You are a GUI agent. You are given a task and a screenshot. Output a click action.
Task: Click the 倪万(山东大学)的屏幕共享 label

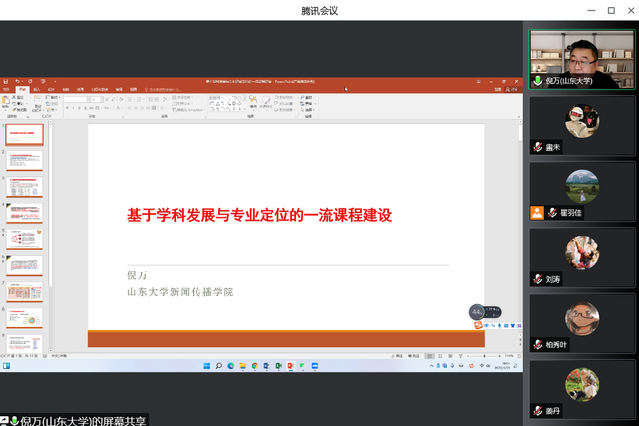[x=82, y=420]
